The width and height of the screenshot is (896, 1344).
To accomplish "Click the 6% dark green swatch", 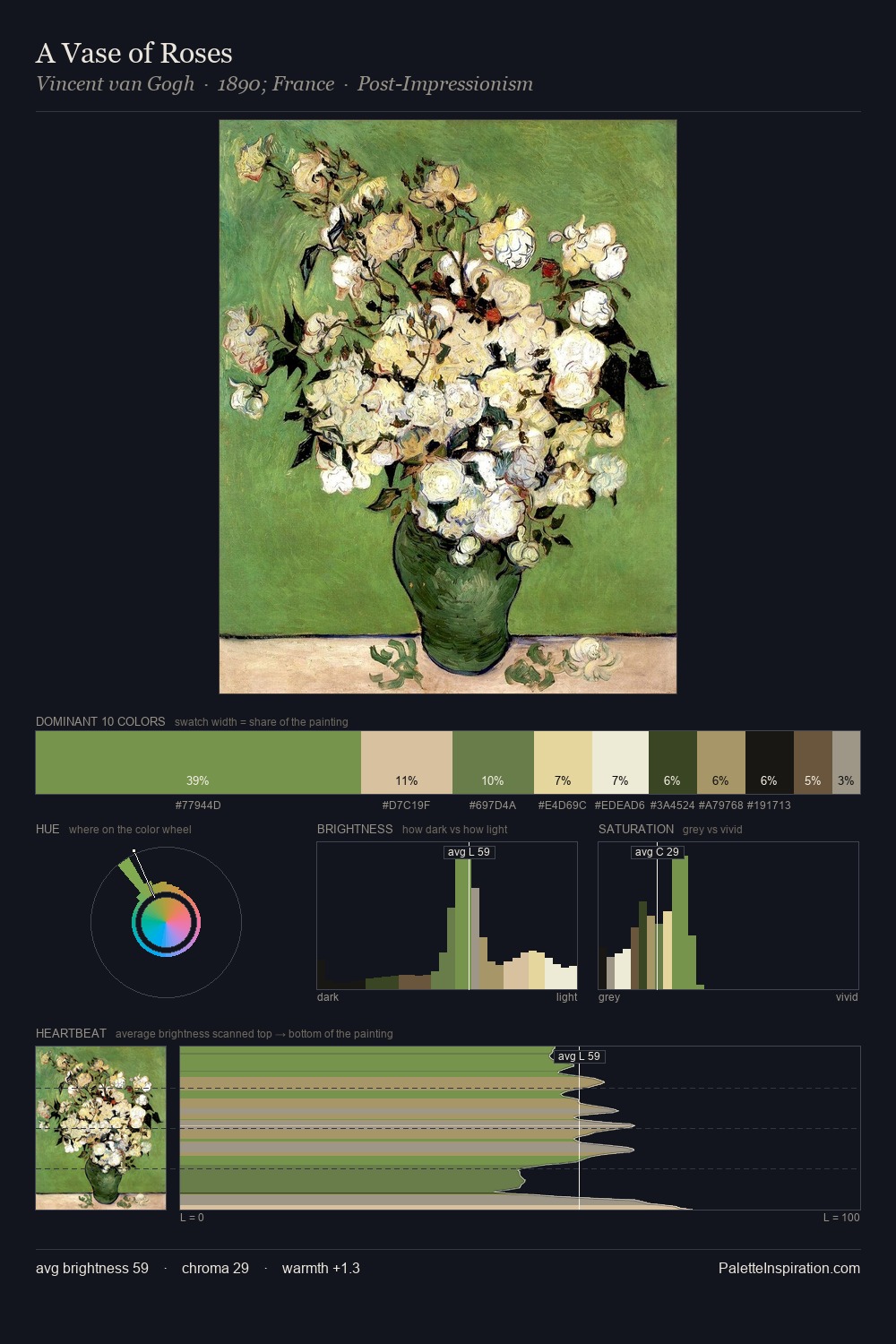I will (673, 762).
